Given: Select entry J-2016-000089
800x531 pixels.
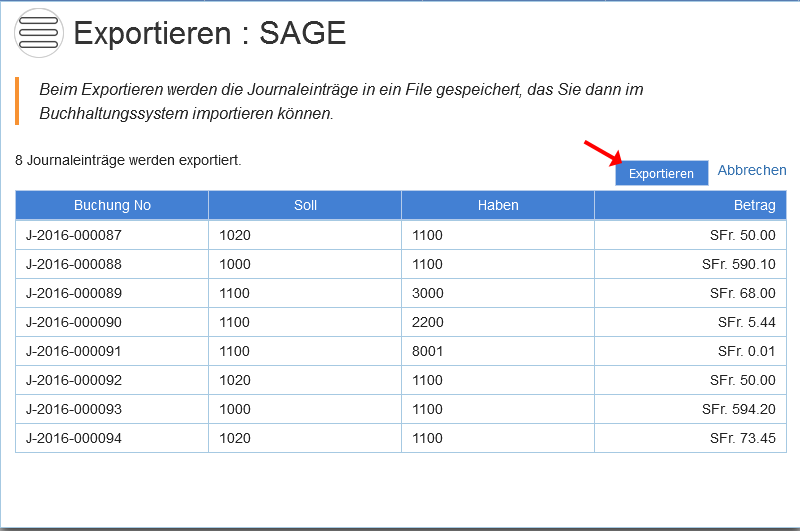Looking at the screenshot, I should 74,293.
